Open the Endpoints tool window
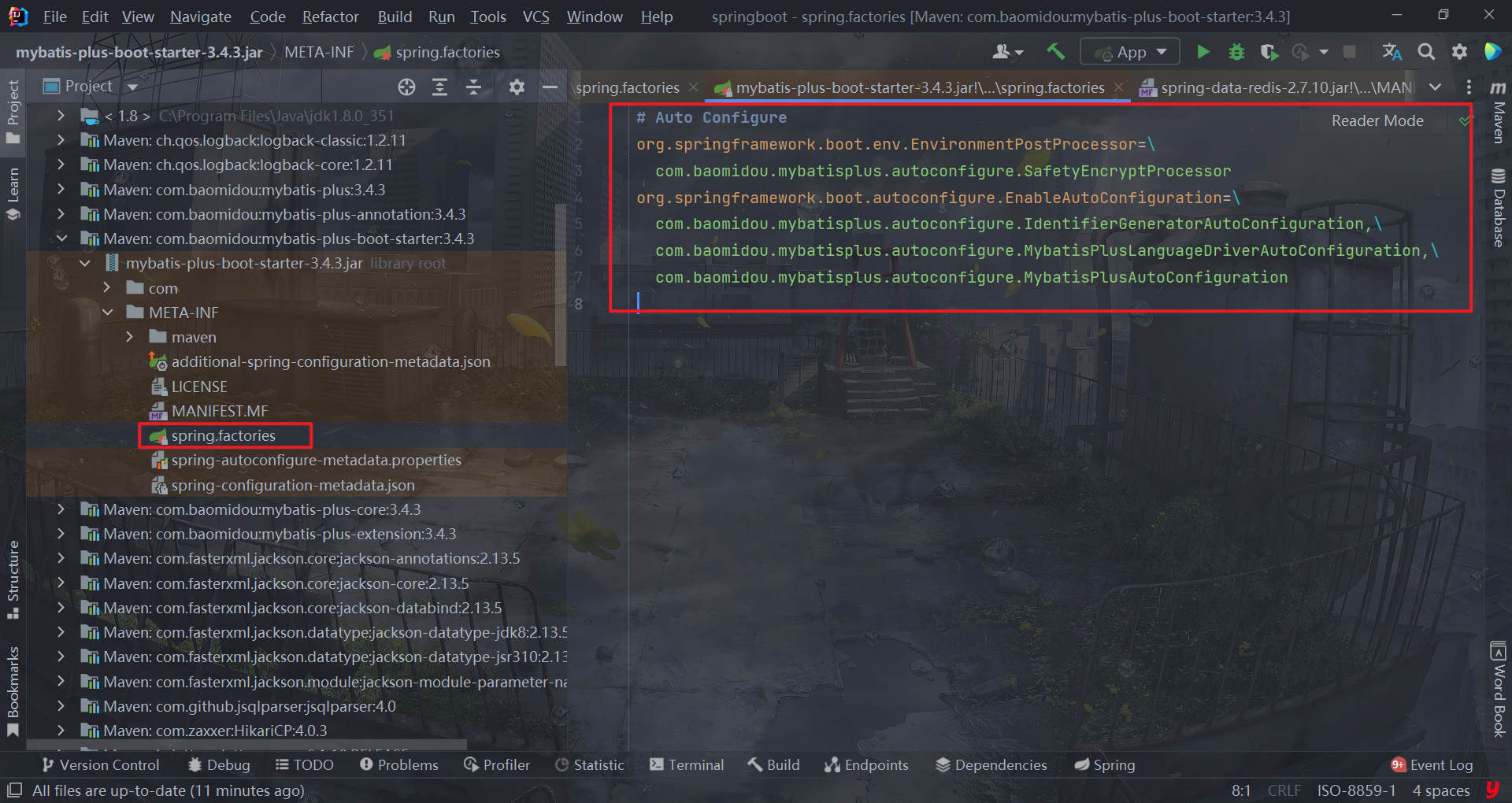This screenshot has height=803, width=1512. click(866, 764)
